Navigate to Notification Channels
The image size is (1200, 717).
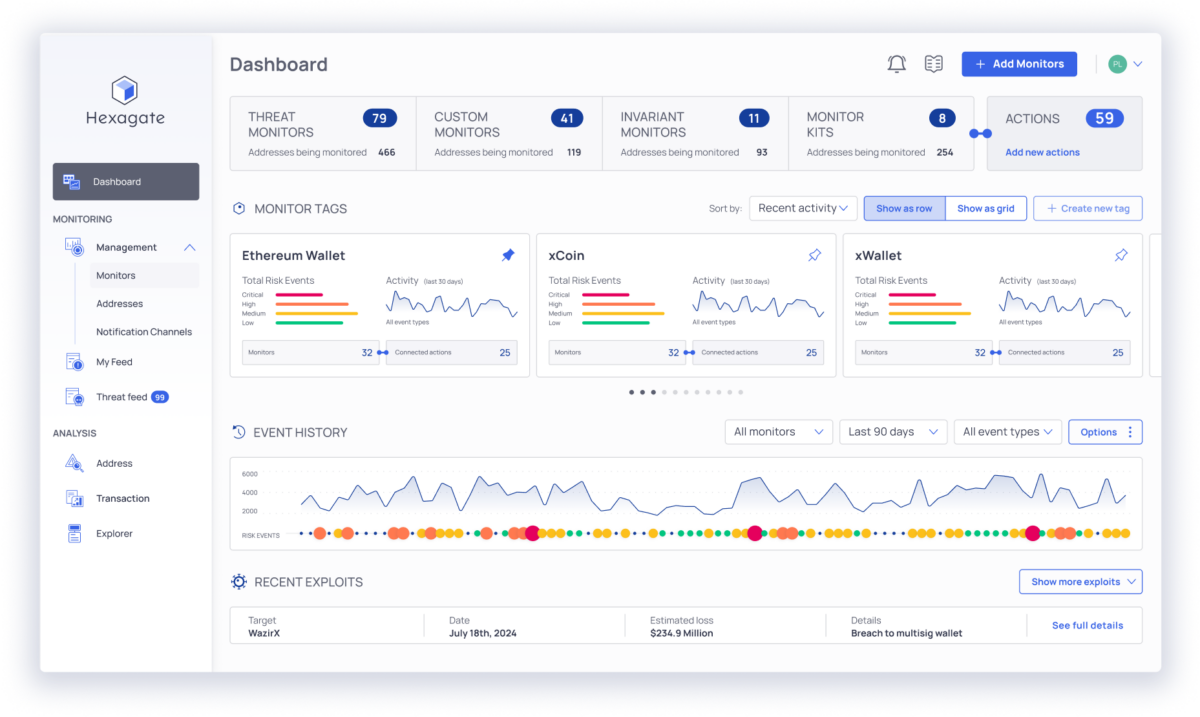coord(143,332)
